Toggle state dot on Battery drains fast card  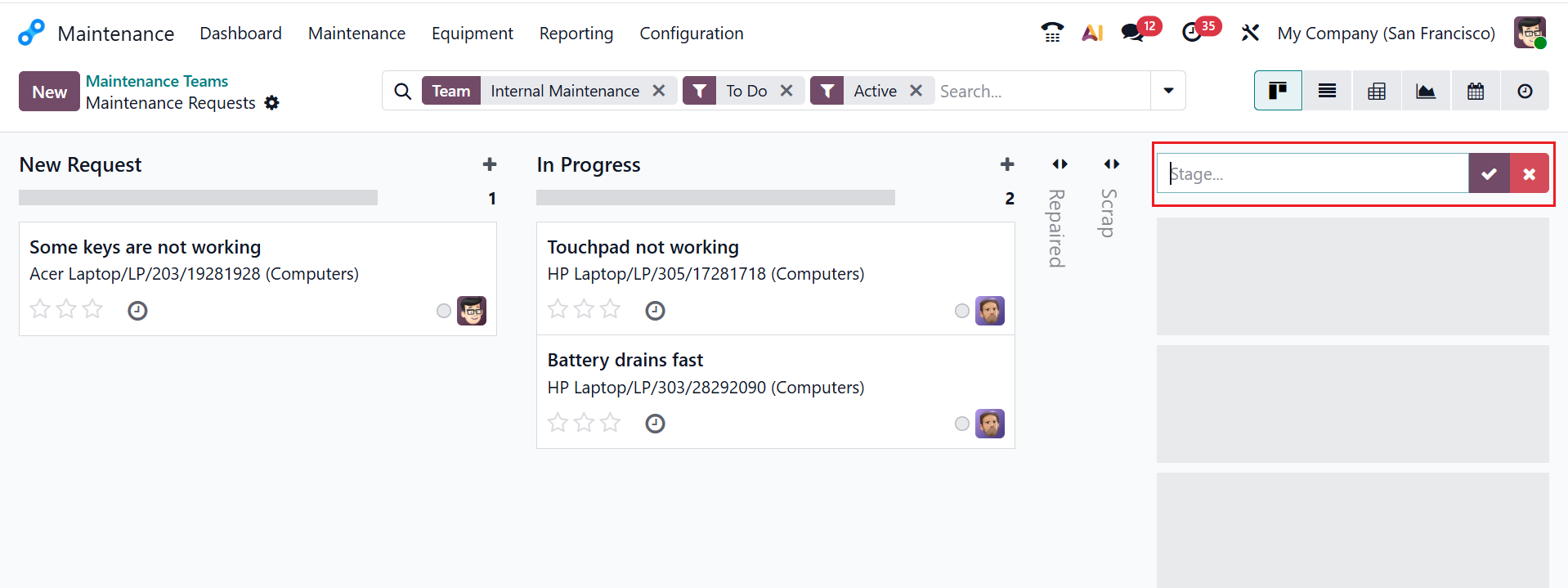click(x=962, y=424)
